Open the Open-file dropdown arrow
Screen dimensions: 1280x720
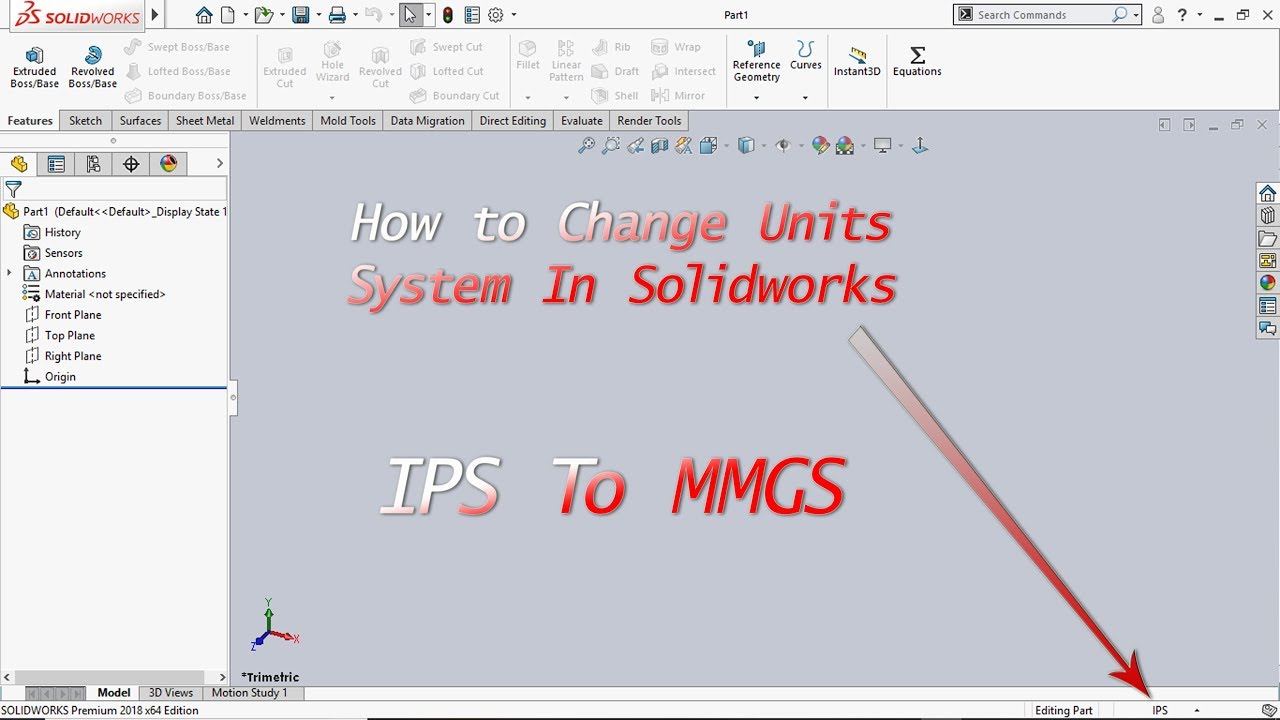coord(280,15)
